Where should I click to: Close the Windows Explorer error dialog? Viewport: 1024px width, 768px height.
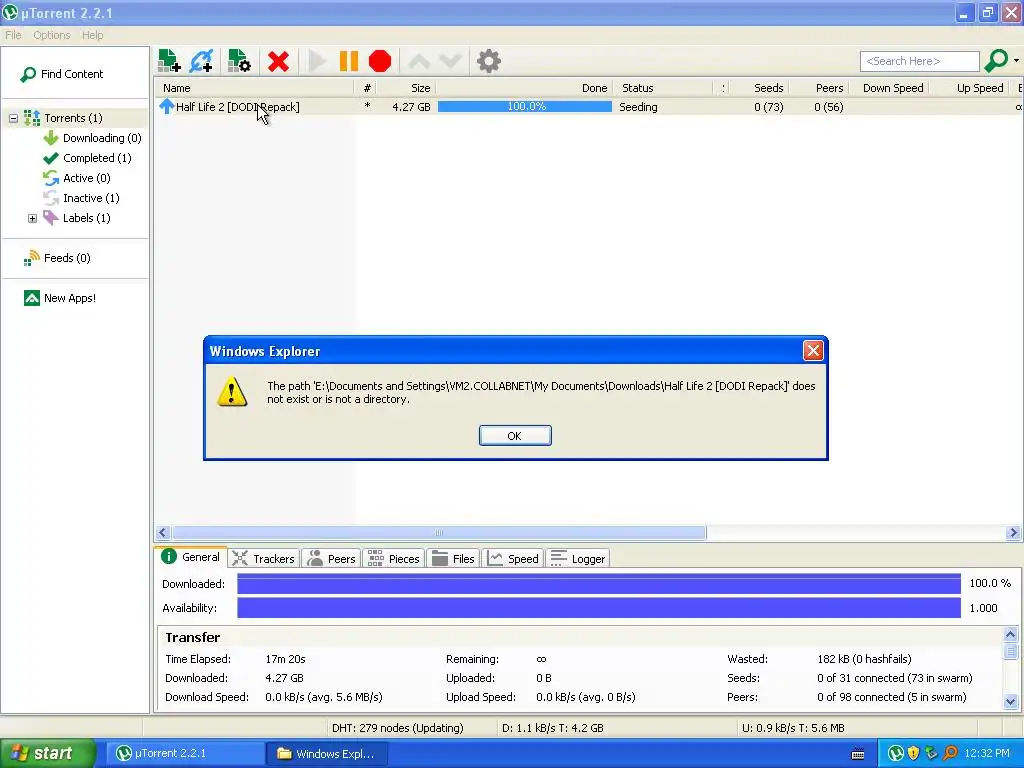pos(812,351)
